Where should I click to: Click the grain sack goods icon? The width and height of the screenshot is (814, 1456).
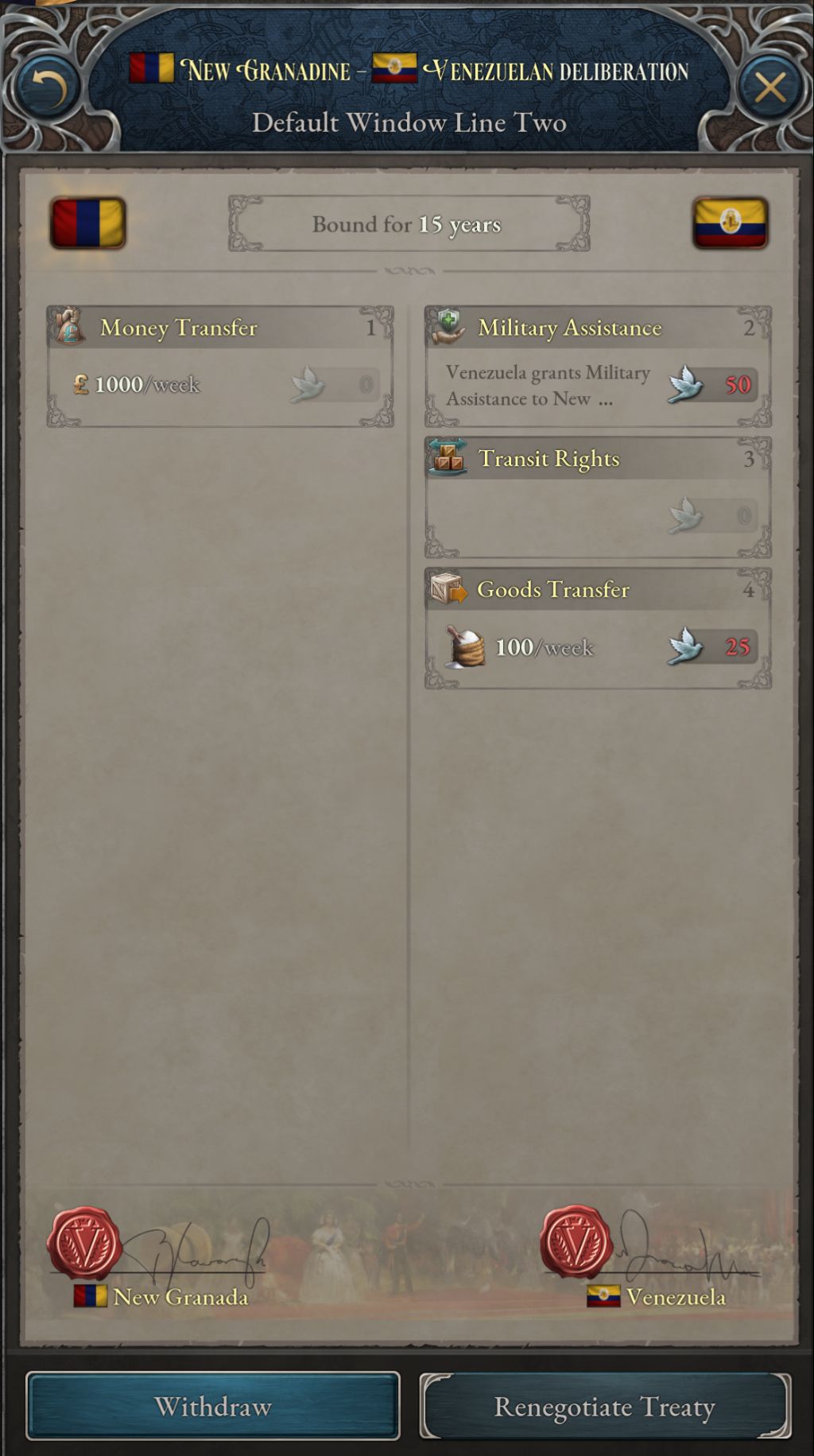465,646
